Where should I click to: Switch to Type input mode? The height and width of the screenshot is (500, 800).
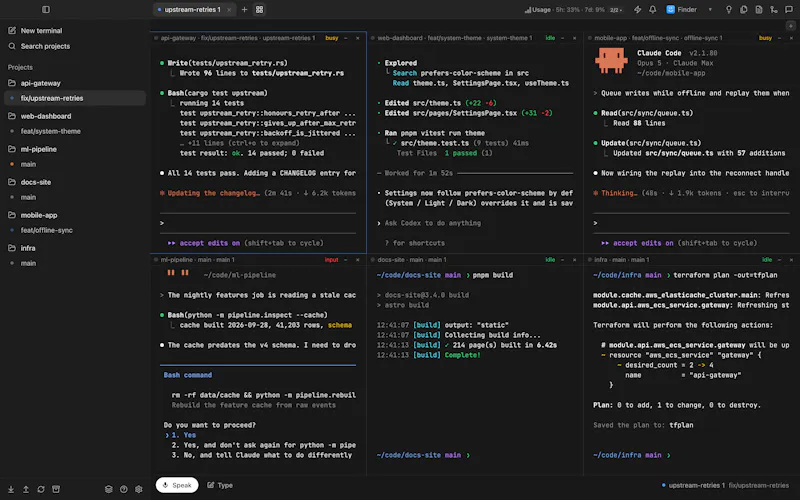[220, 485]
